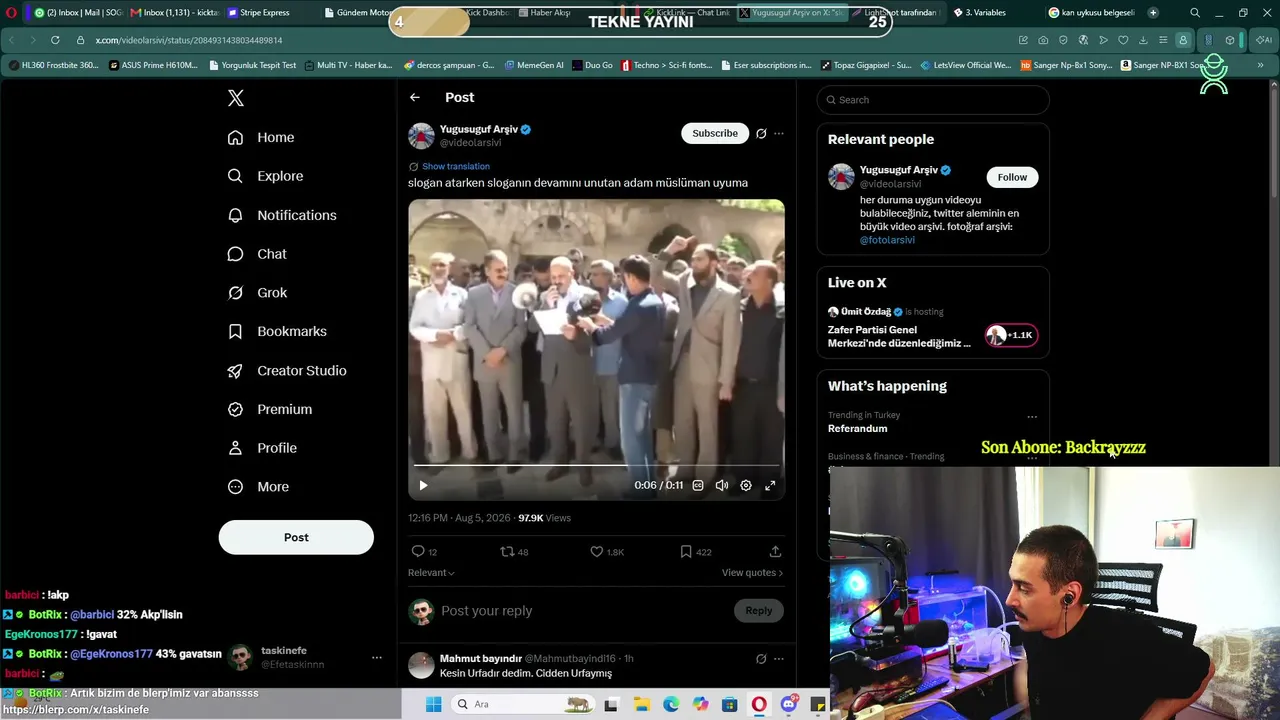The height and width of the screenshot is (720, 1280).
Task: Click the back arrow beside Post heading
Action: 415,97
